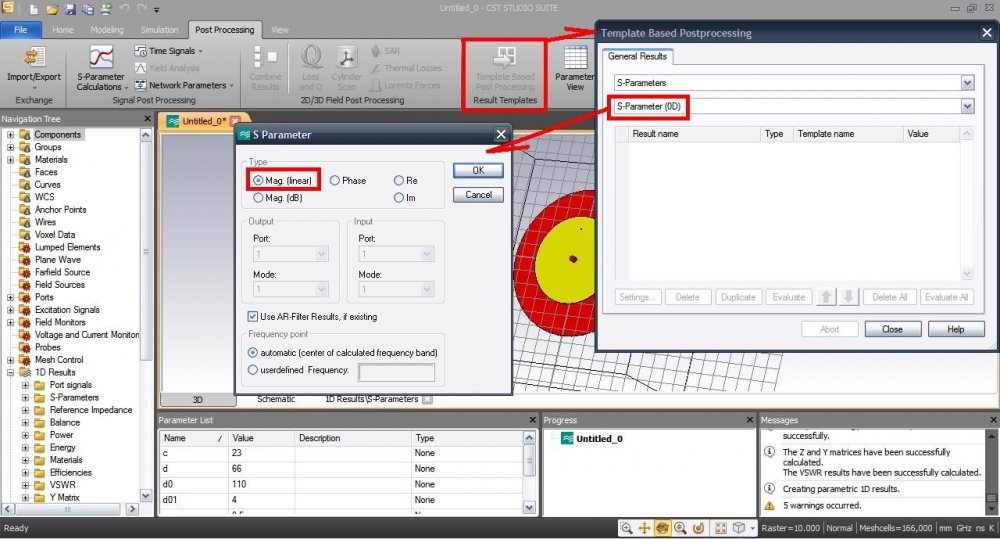
Task: Toggle Use AR-Filter Results checkbox
Action: point(253,316)
